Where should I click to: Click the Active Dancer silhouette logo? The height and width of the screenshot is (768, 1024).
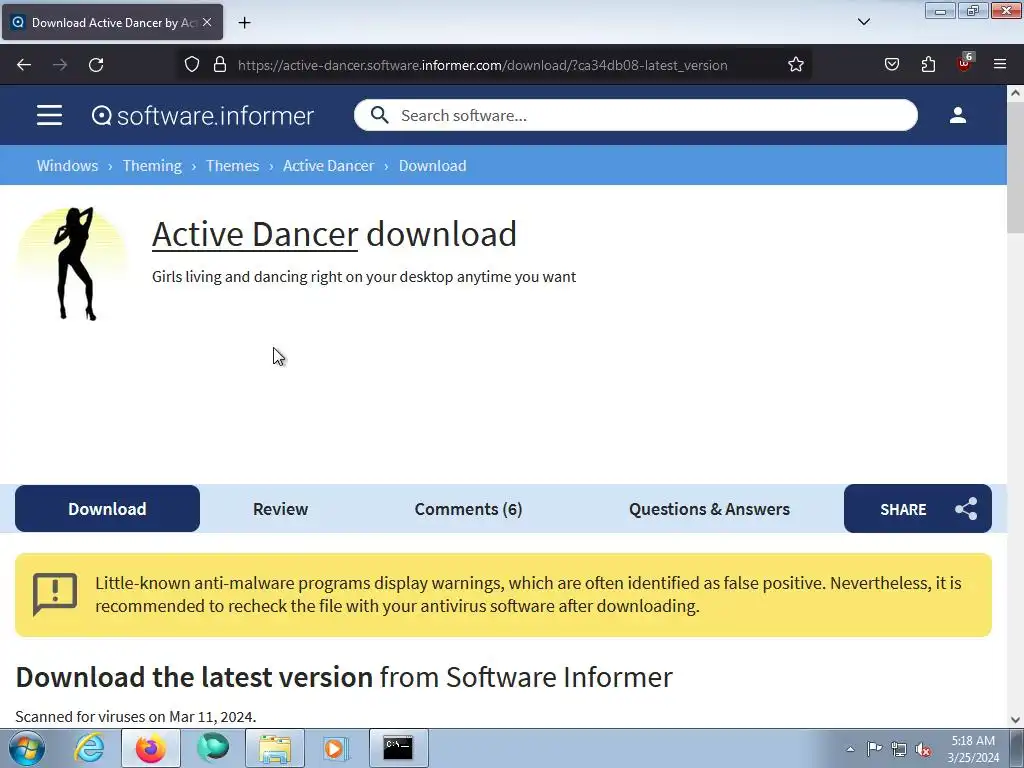click(74, 264)
